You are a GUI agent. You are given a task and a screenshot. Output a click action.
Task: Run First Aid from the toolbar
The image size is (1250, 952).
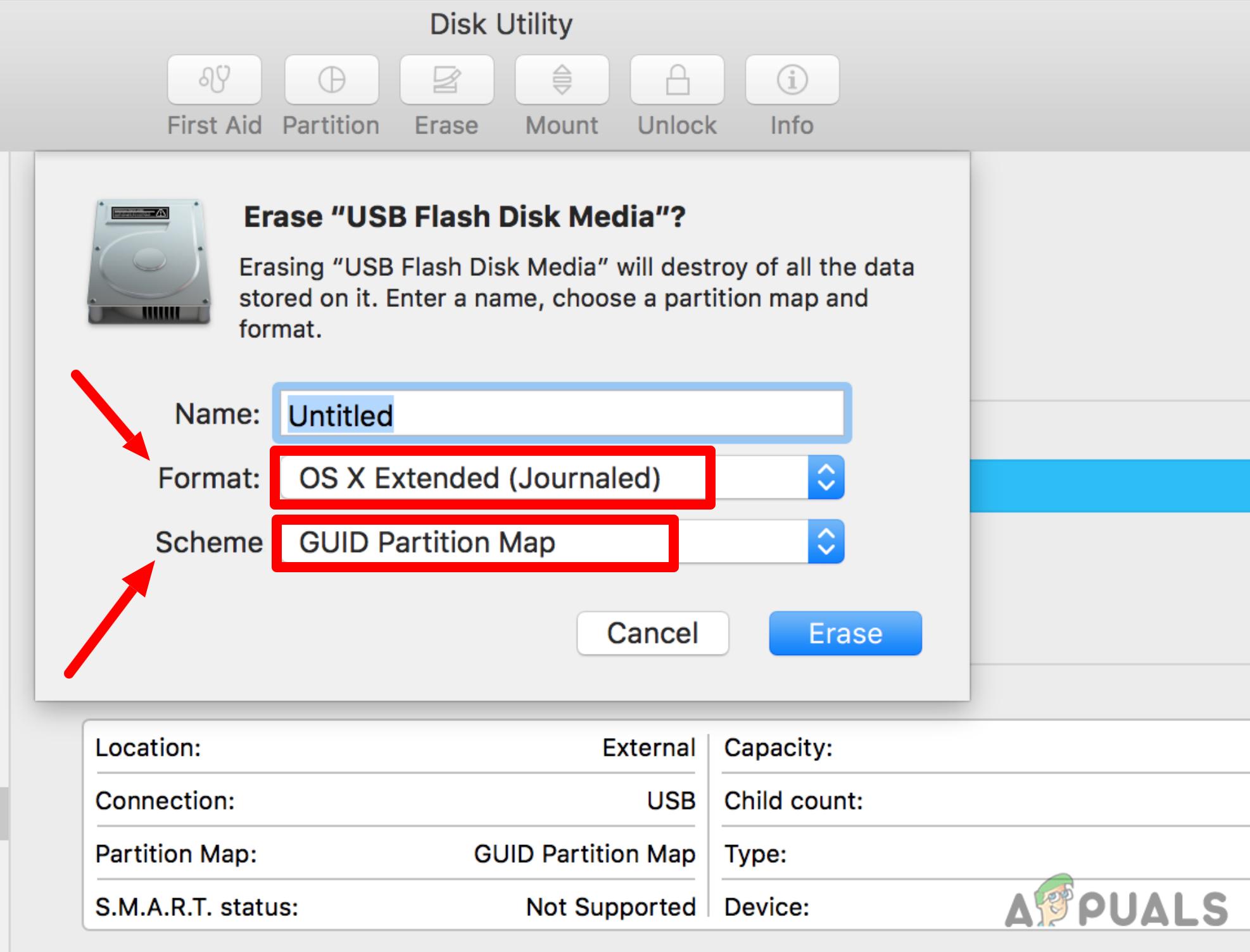(214, 80)
